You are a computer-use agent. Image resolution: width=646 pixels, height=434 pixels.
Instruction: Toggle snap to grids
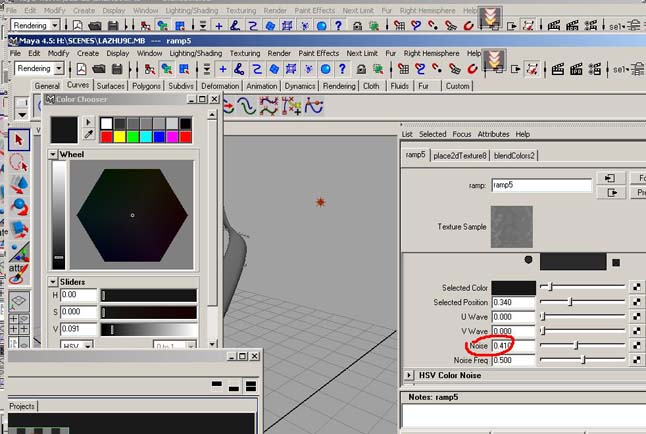point(403,69)
